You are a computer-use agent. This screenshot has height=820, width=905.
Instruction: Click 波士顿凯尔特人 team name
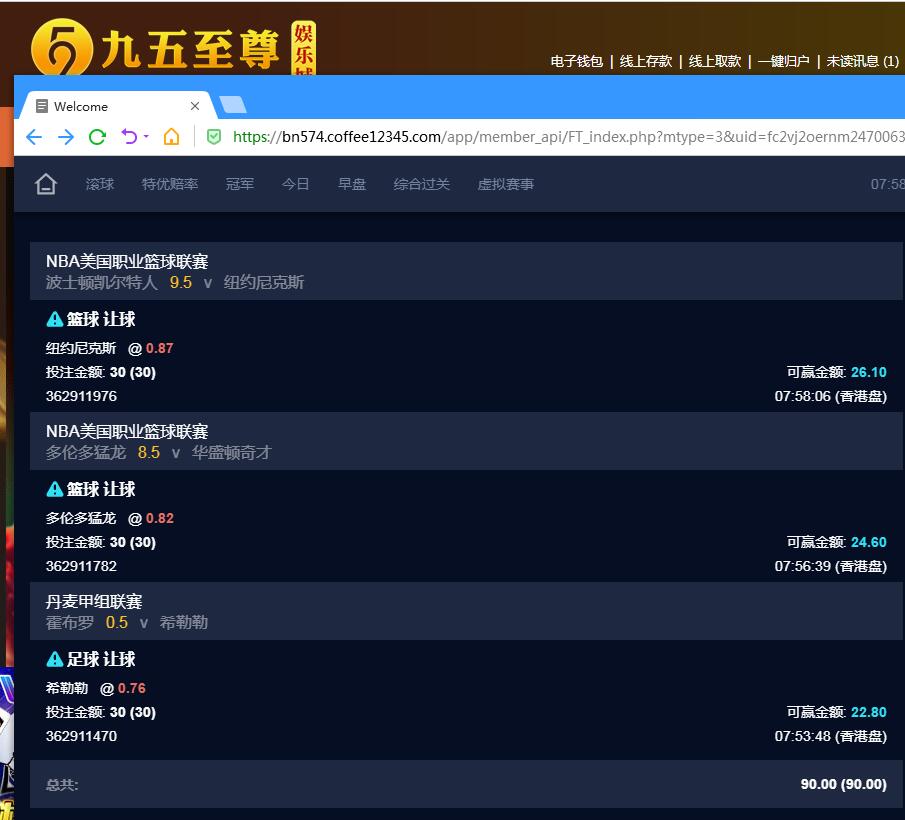[102, 282]
